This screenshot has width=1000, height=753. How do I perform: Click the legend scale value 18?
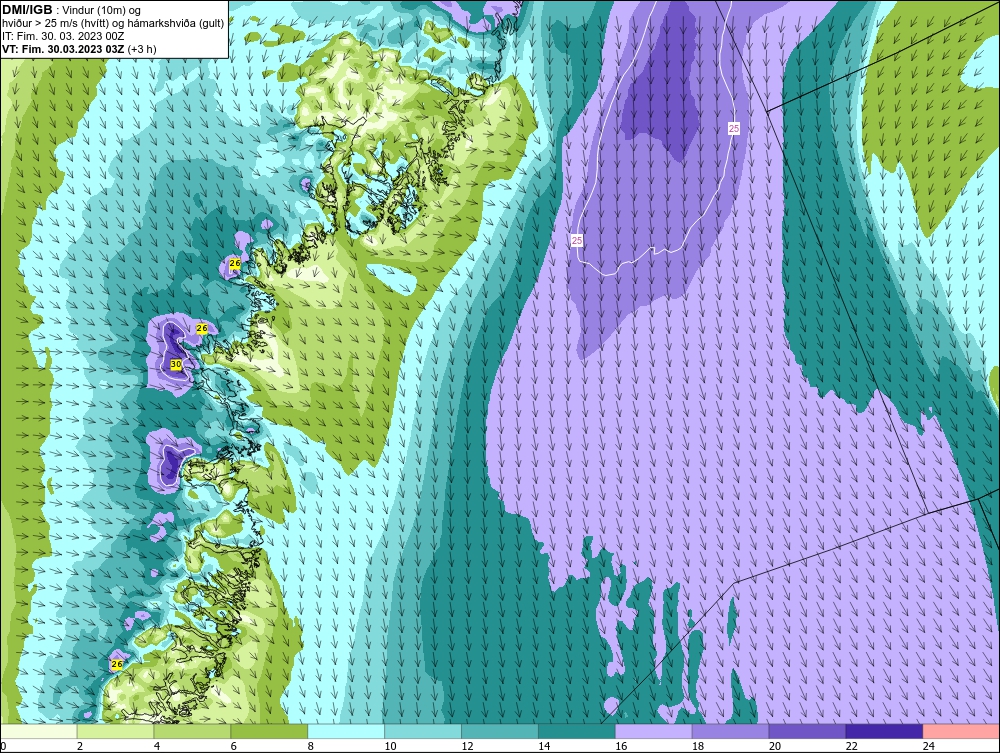pos(698,746)
